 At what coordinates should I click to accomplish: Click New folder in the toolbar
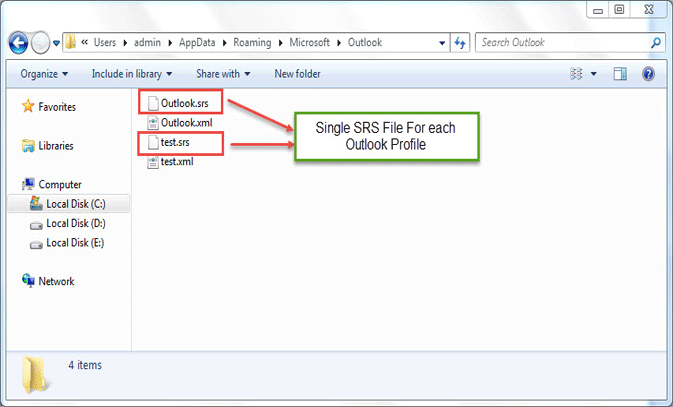click(297, 74)
